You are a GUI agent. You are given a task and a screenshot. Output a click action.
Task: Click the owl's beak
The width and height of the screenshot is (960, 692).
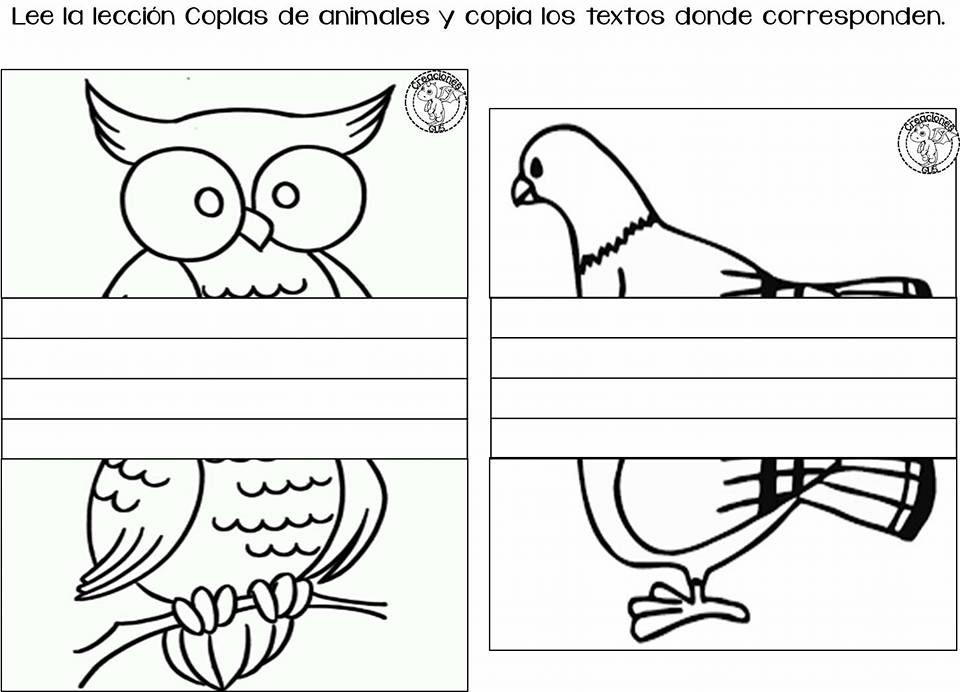point(256,229)
